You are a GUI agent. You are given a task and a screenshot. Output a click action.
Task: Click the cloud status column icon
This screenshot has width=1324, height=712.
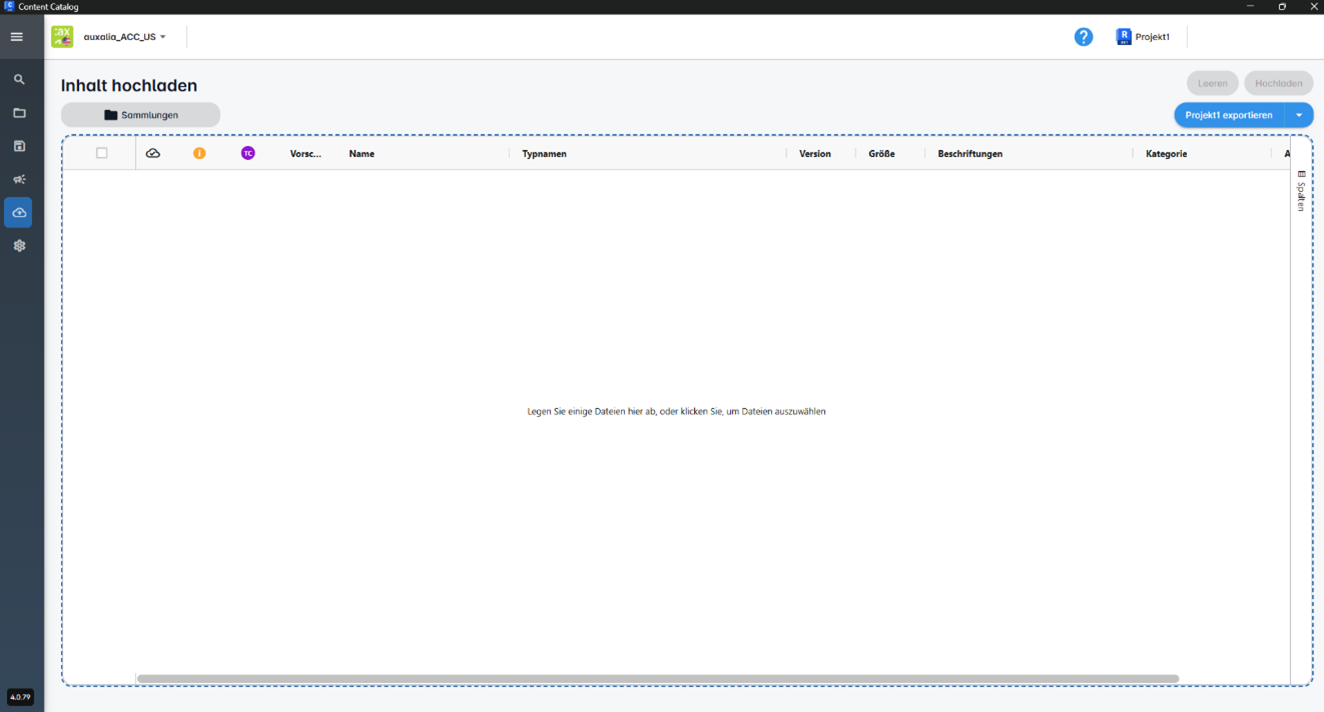[x=153, y=153]
